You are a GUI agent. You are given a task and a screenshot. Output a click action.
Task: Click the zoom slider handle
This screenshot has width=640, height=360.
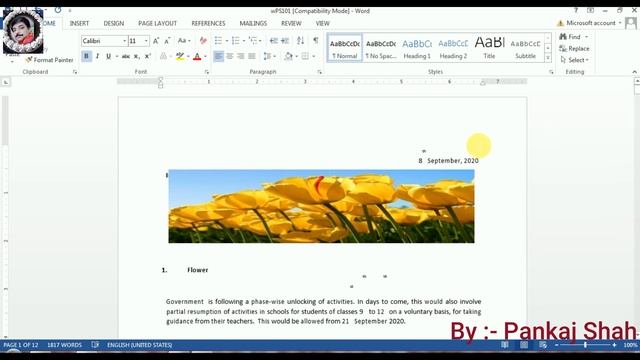[585, 345]
